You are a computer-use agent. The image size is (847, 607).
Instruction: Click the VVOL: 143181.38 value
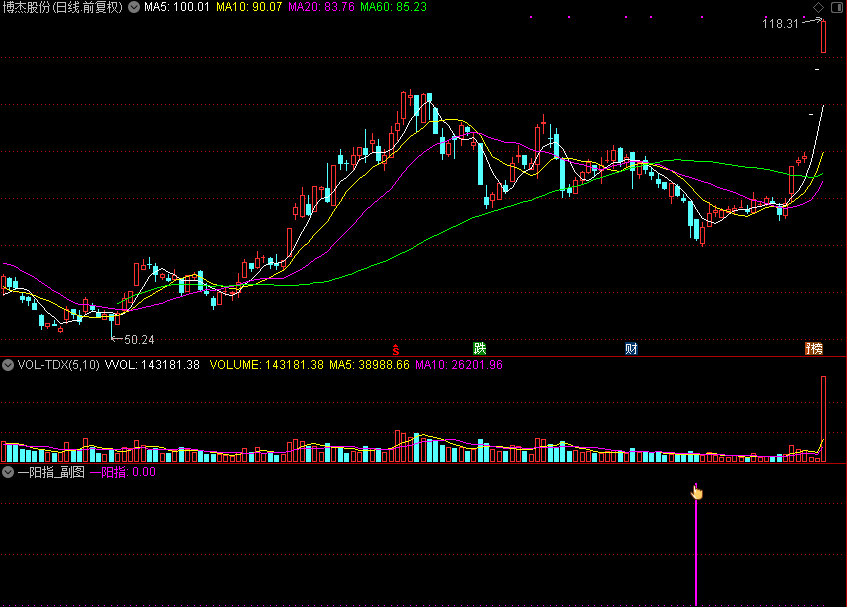point(152,365)
